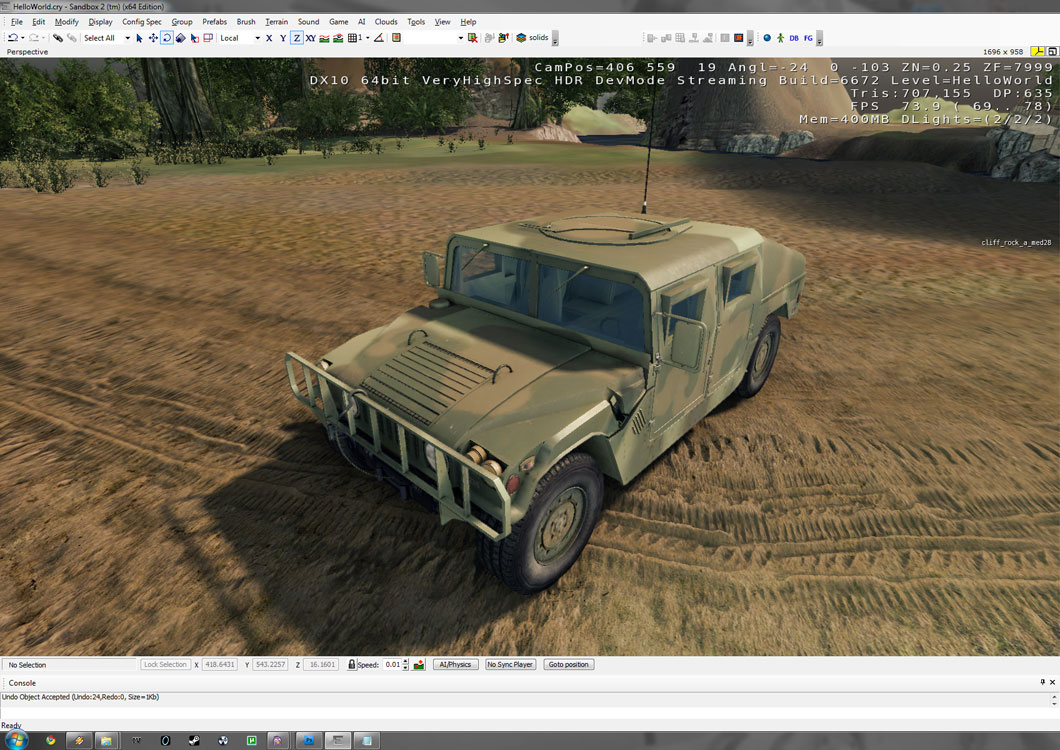Click the ruler book icon
This screenshot has width=1060, height=750.
tap(396, 38)
